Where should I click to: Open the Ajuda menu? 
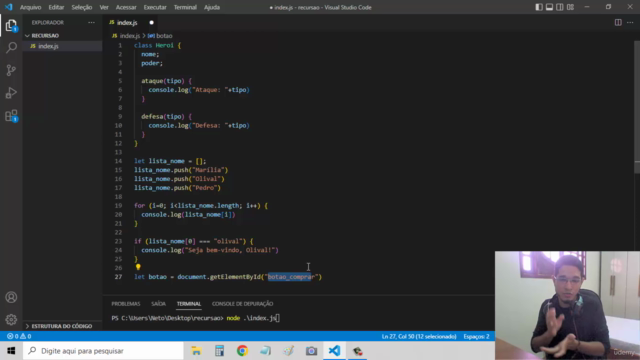tap(212, 7)
